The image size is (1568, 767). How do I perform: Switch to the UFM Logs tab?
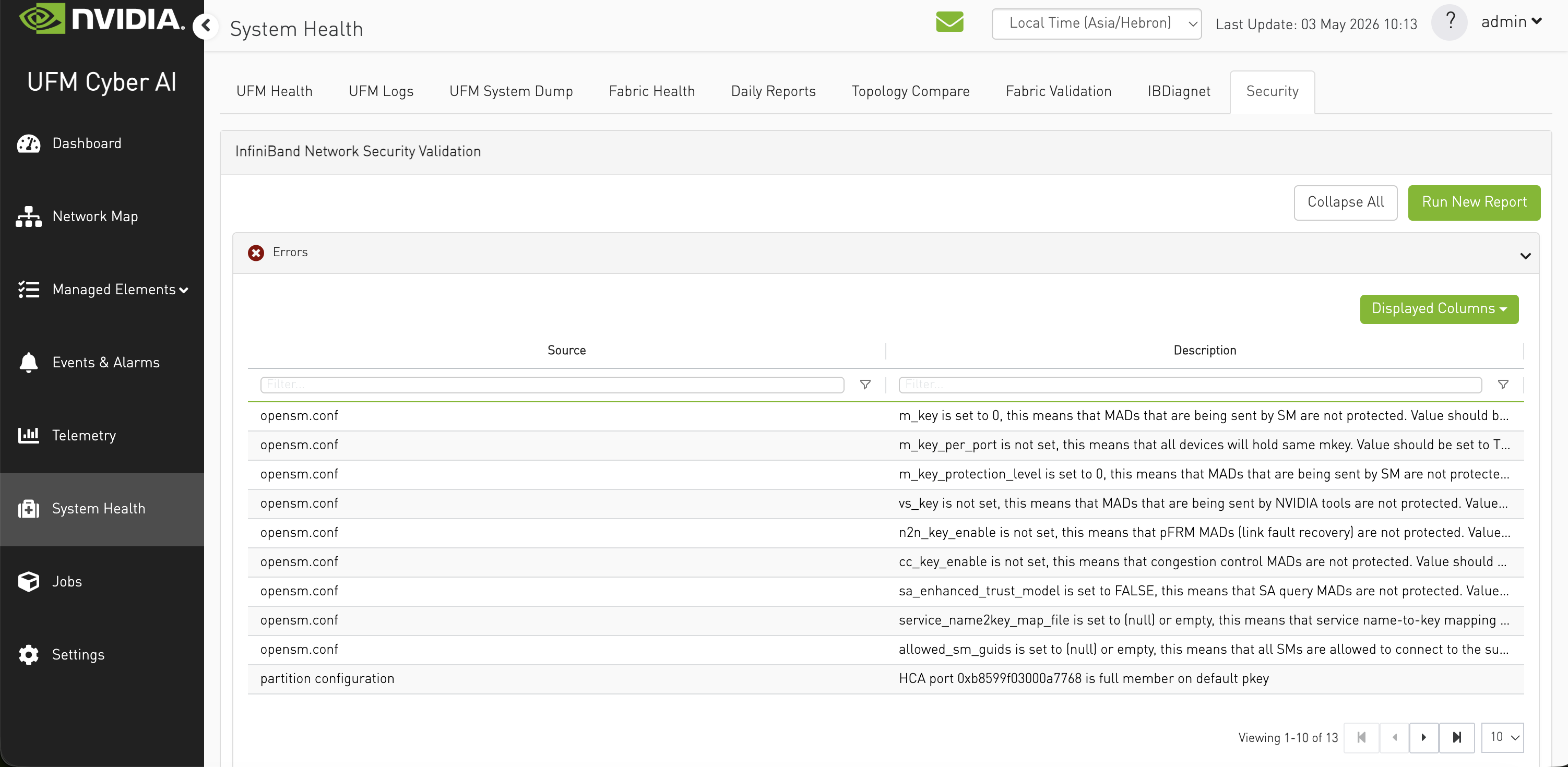(381, 91)
